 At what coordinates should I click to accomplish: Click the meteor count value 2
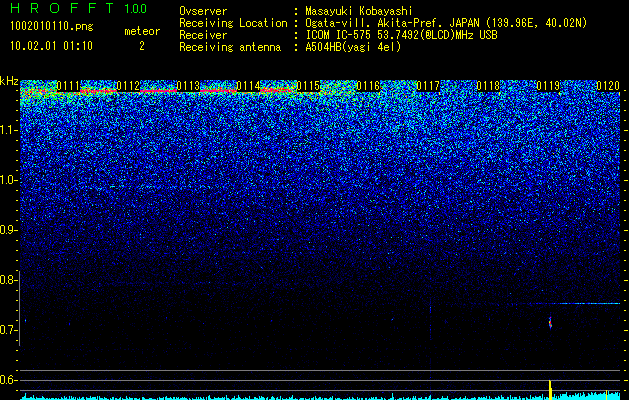(x=142, y=46)
